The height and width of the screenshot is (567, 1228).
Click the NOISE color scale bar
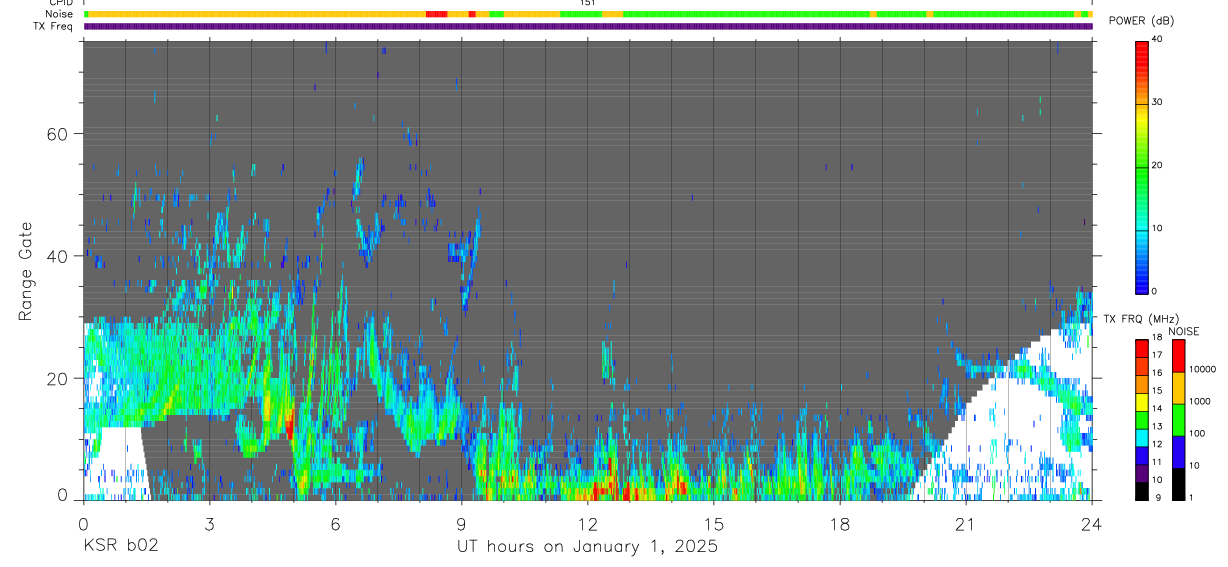click(1178, 419)
